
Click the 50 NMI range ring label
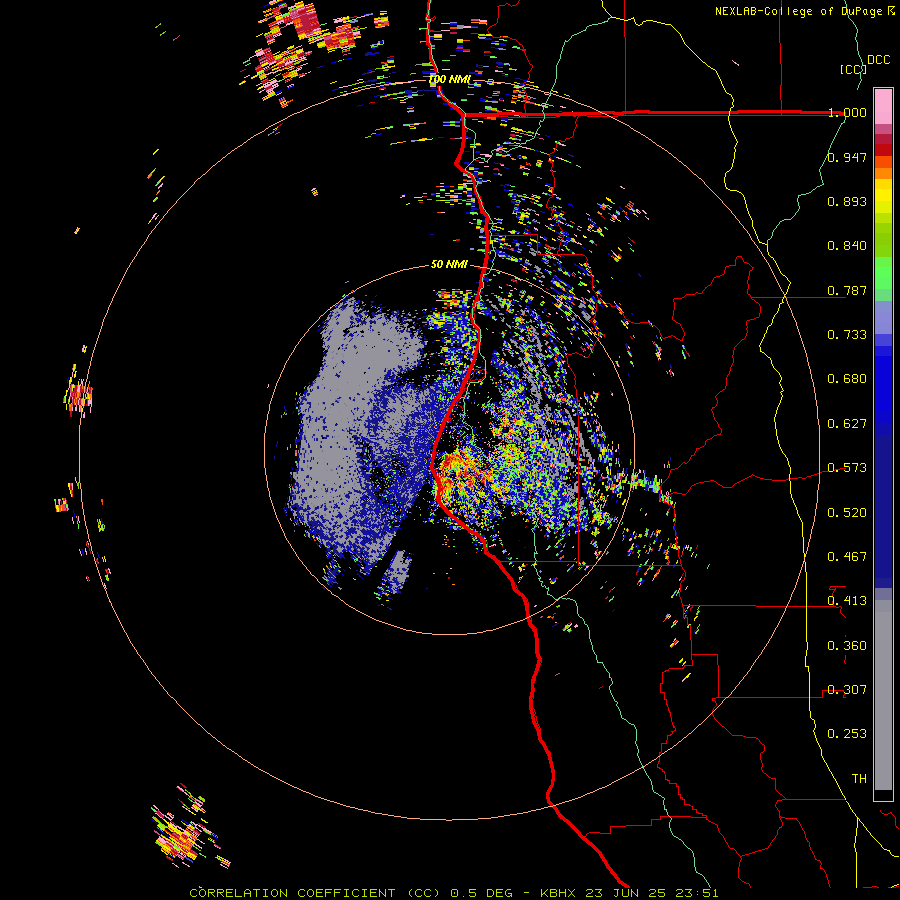coord(449,264)
